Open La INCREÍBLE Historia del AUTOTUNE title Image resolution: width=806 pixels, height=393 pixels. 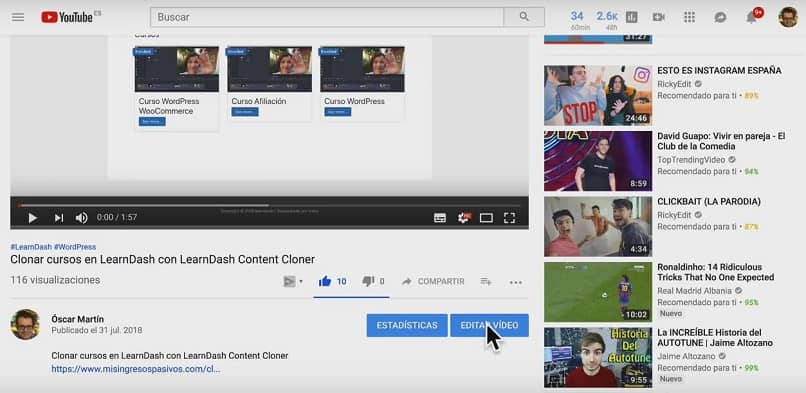[x=715, y=338]
